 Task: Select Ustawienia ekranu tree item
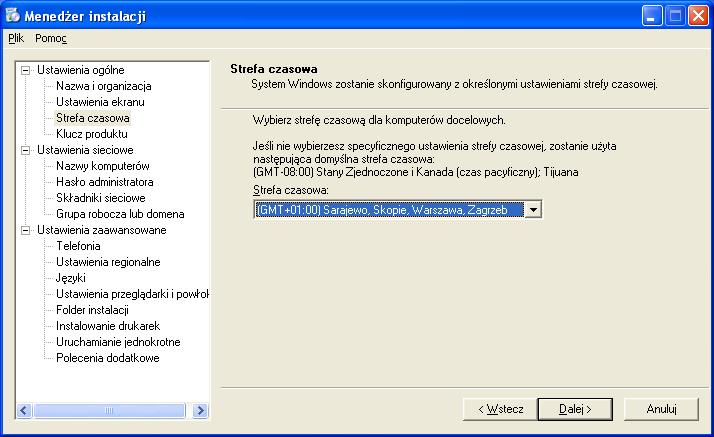tap(100, 102)
